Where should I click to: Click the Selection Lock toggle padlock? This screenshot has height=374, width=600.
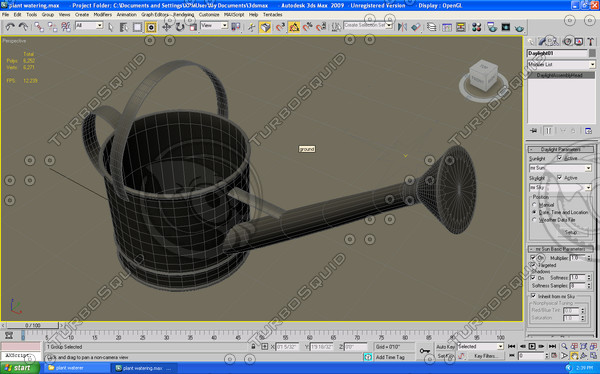pos(253,346)
